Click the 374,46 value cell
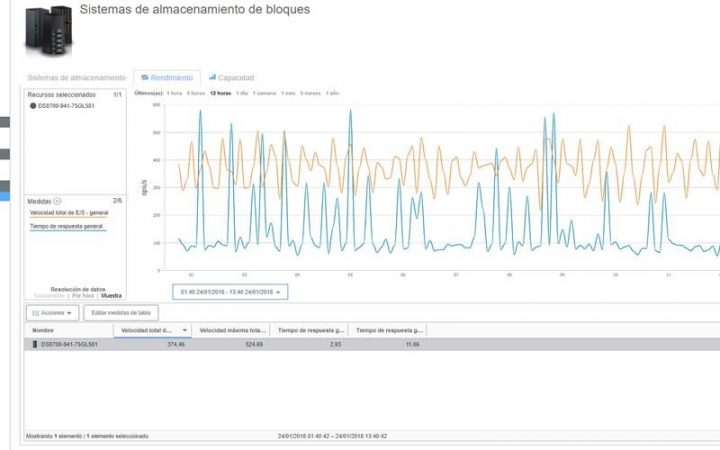 click(176, 344)
